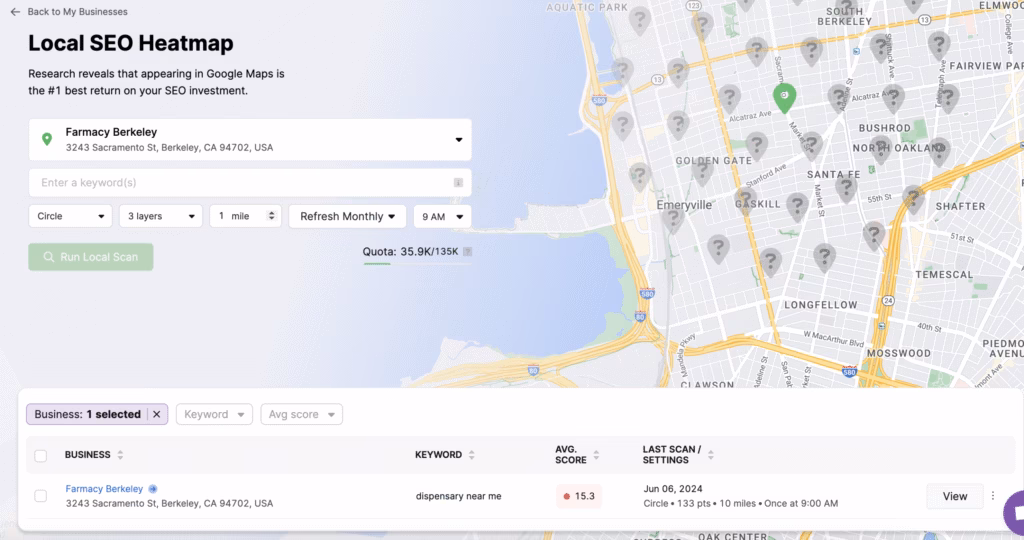Remove the Business: 1 selected filter
Screen dimensions: 1024x540
[x=156, y=414]
